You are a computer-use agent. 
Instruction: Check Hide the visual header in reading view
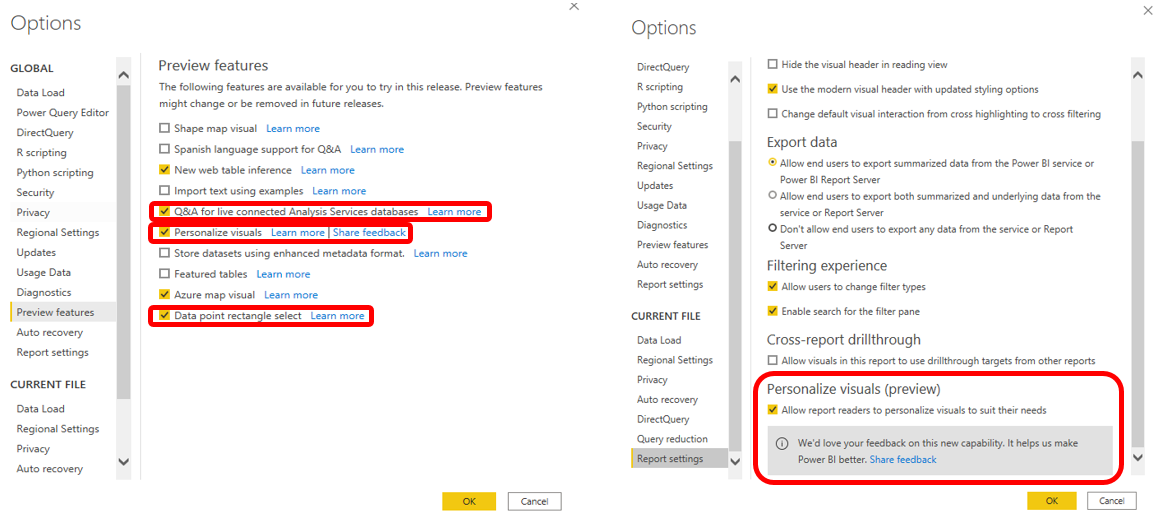pos(773,64)
